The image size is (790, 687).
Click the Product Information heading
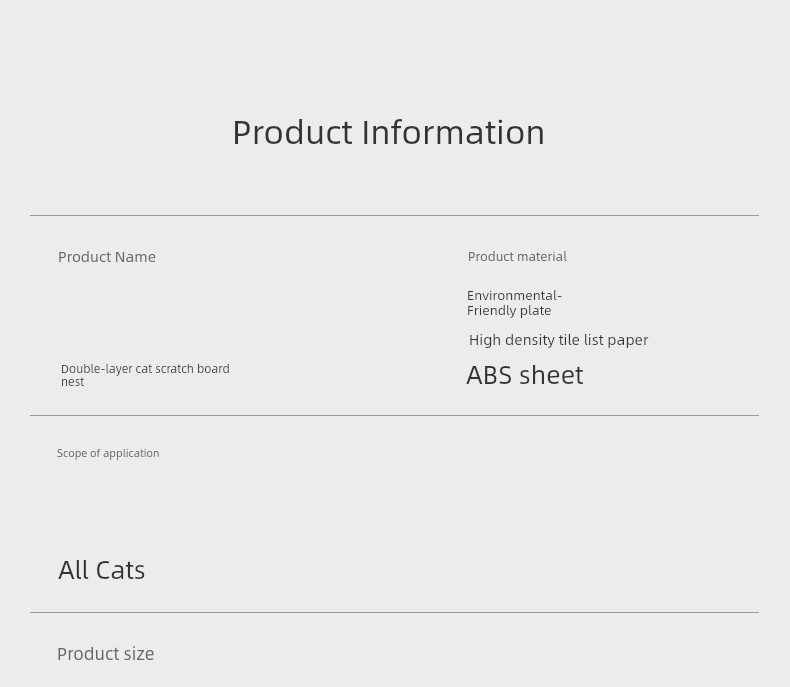coord(388,133)
